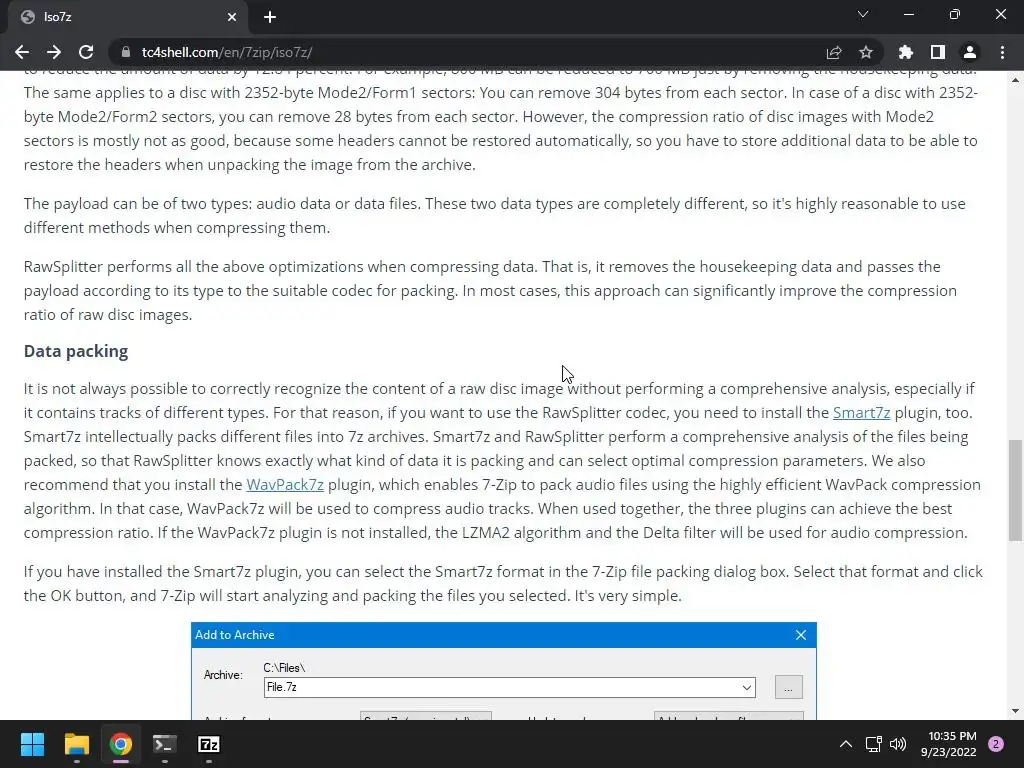
Task: Open a new browser tab
Action: (270, 17)
